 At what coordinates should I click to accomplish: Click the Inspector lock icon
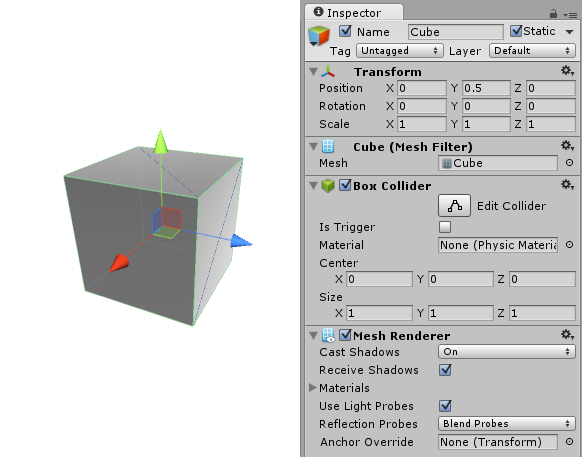[553, 14]
